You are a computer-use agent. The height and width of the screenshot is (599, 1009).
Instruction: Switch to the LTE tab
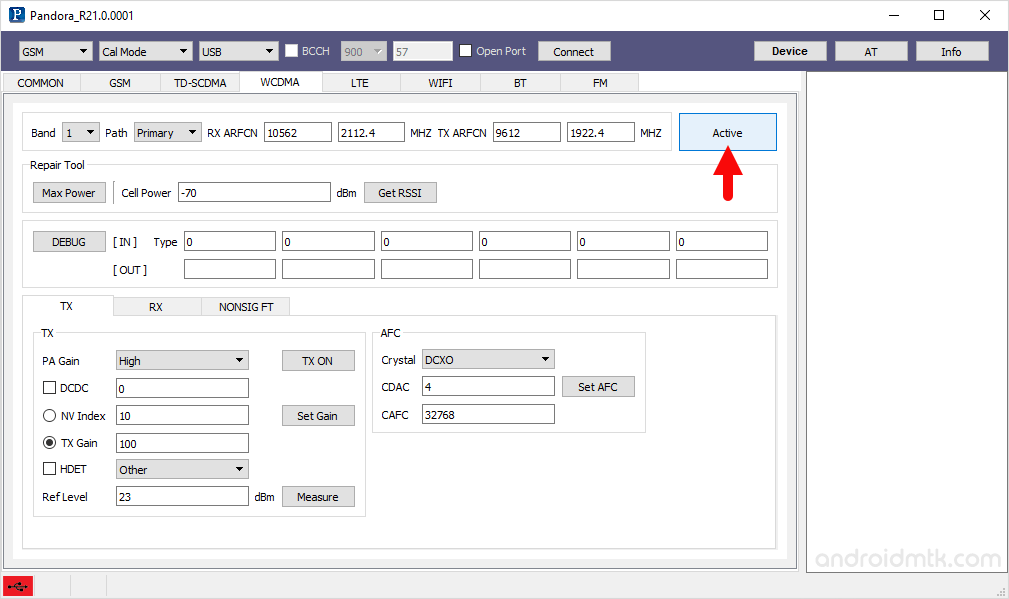pos(360,83)
